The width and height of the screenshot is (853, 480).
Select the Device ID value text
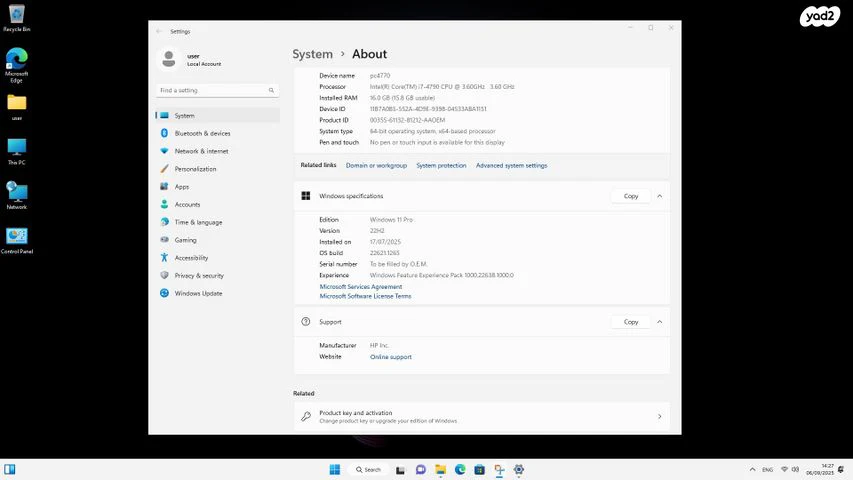coord(428,109)
